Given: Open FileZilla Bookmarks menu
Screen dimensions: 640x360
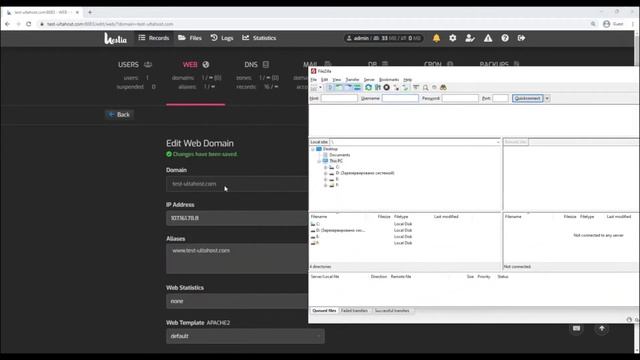Looking at the screenshot, I should pyautogui.click(x=389, y=80).
